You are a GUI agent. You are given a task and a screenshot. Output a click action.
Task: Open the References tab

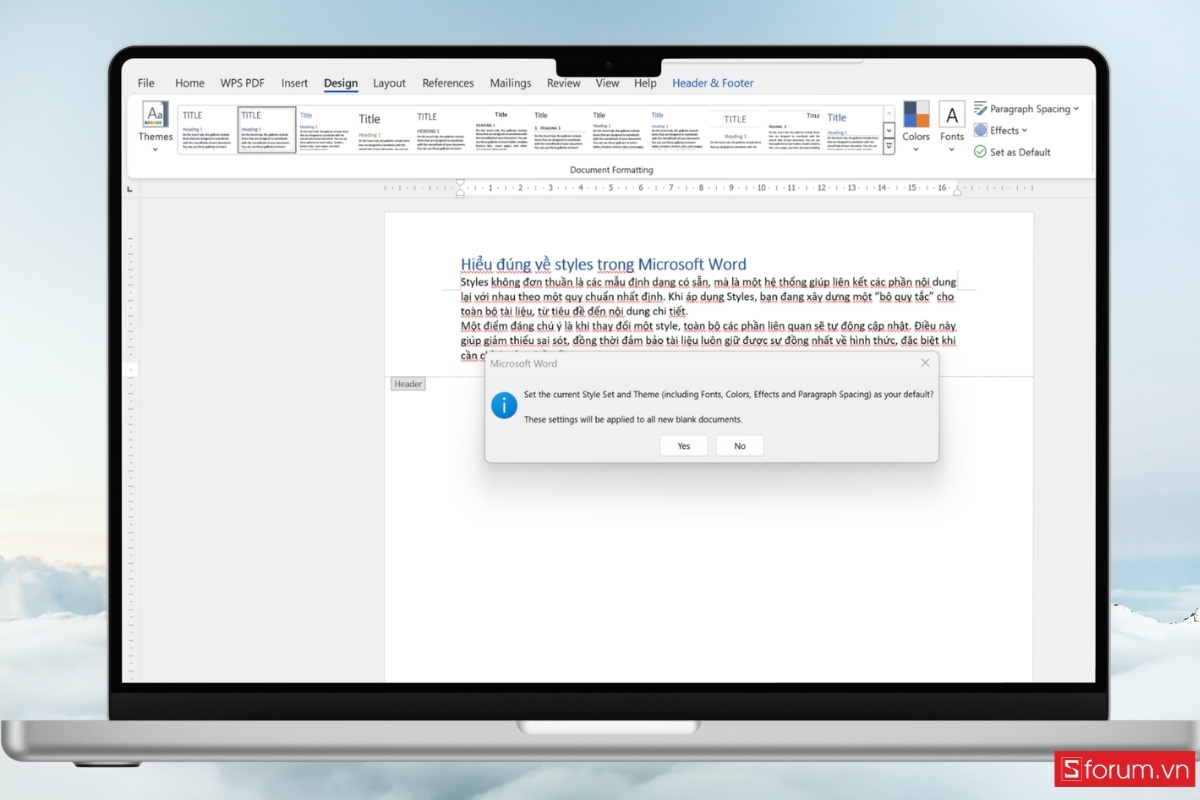pos(448,83)
